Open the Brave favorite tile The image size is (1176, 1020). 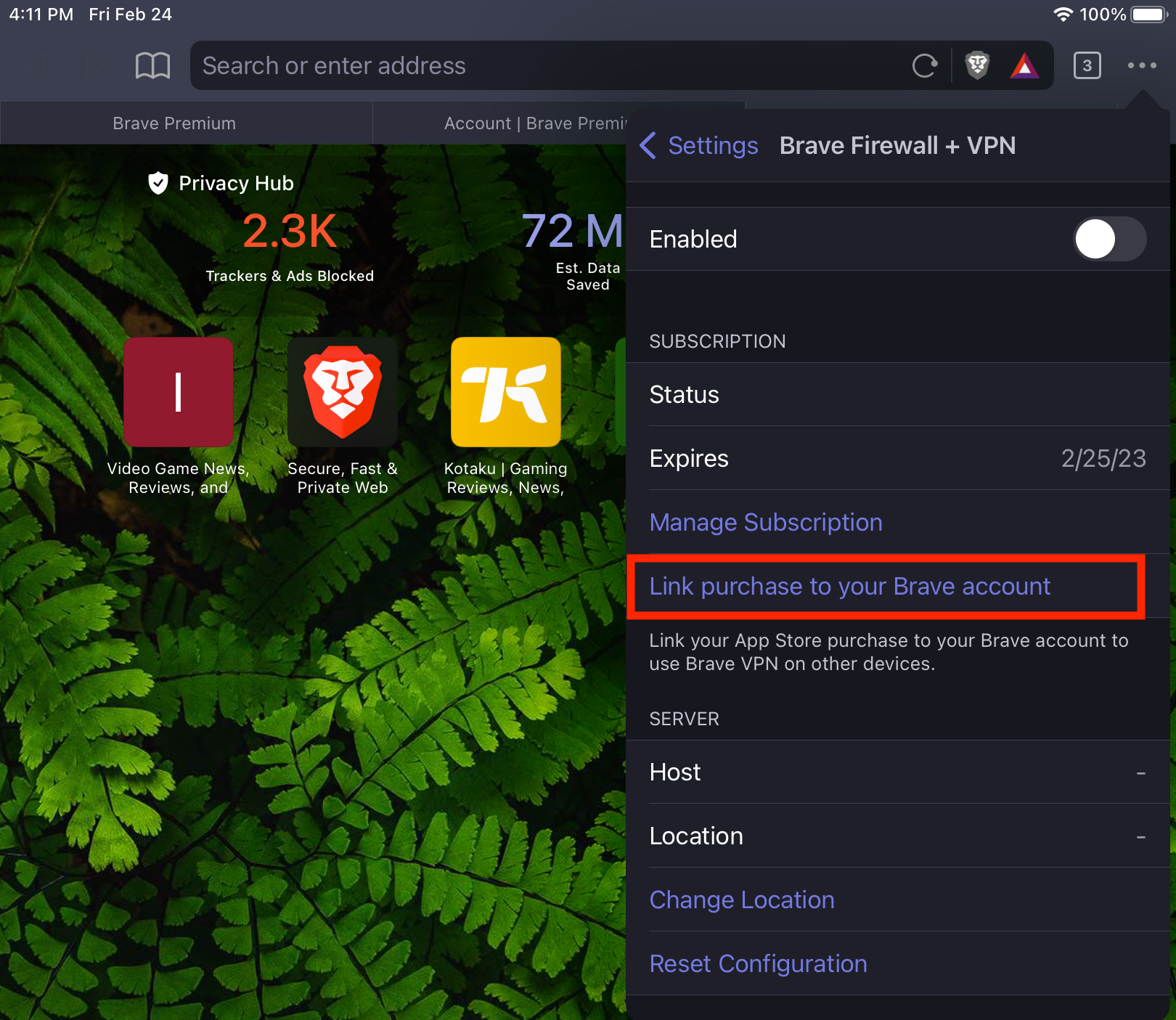(x=343, y=392)
